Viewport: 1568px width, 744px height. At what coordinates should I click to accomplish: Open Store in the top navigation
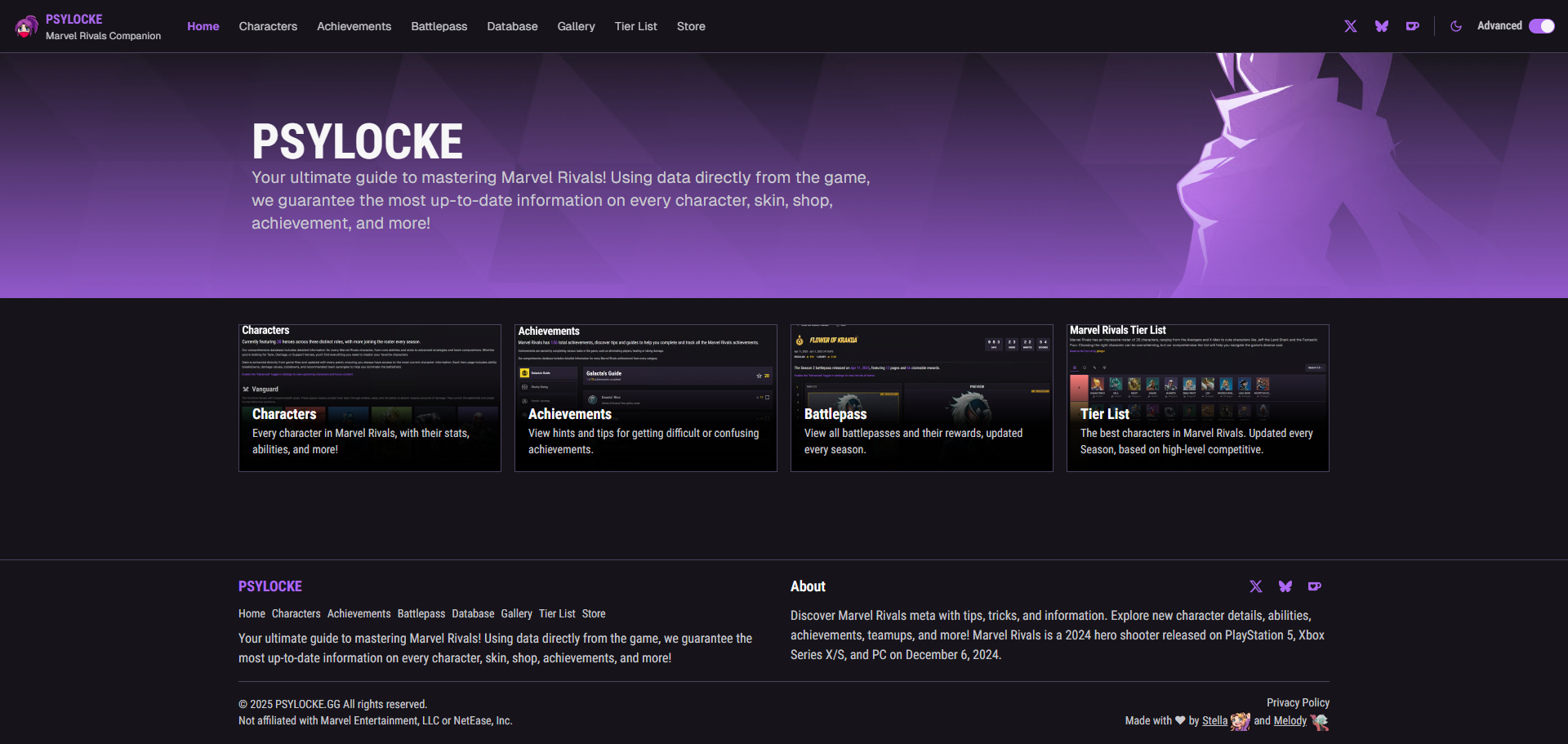pos(691,26)
